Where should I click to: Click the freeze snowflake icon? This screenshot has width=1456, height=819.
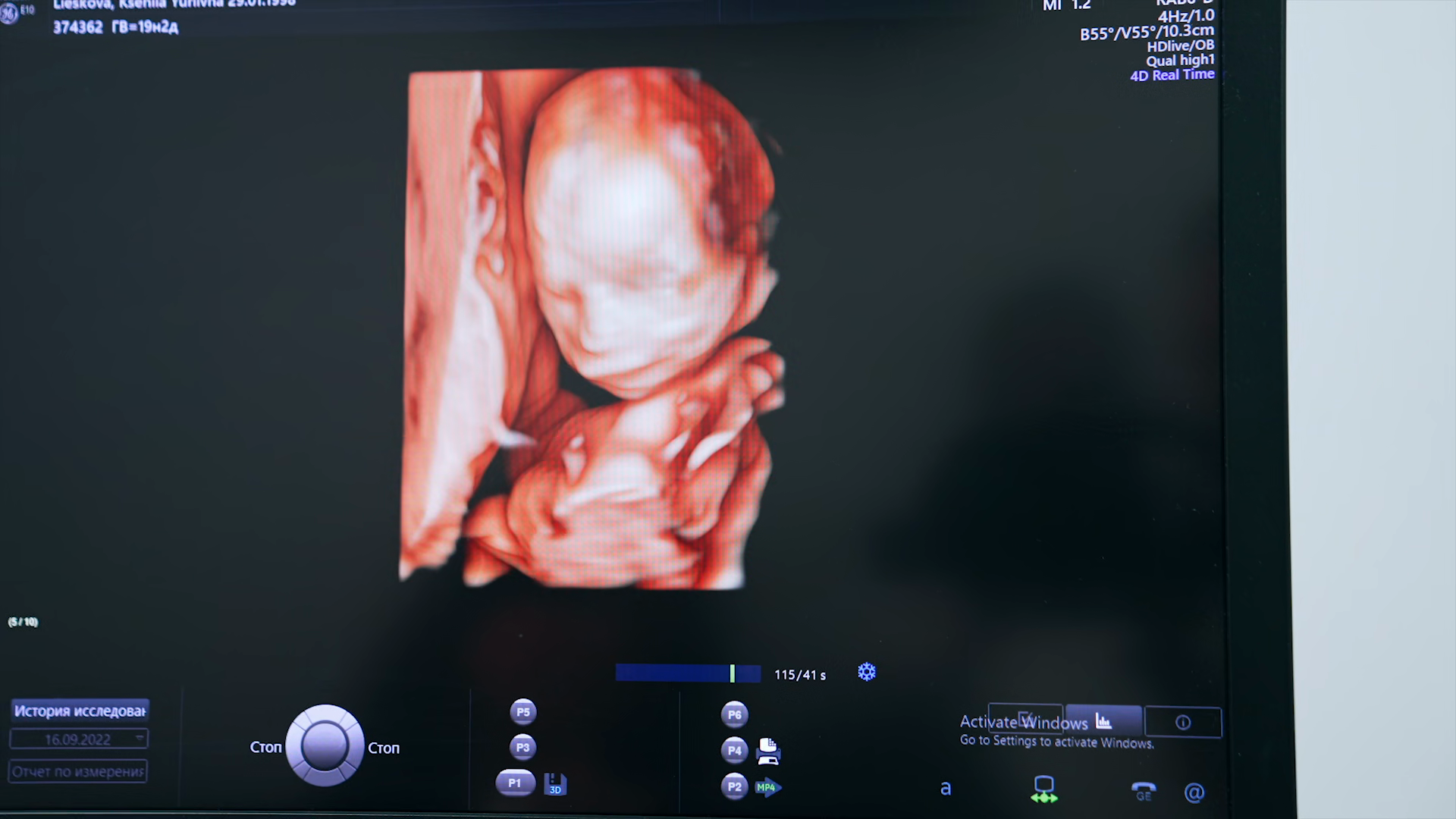tap(867, 673)
